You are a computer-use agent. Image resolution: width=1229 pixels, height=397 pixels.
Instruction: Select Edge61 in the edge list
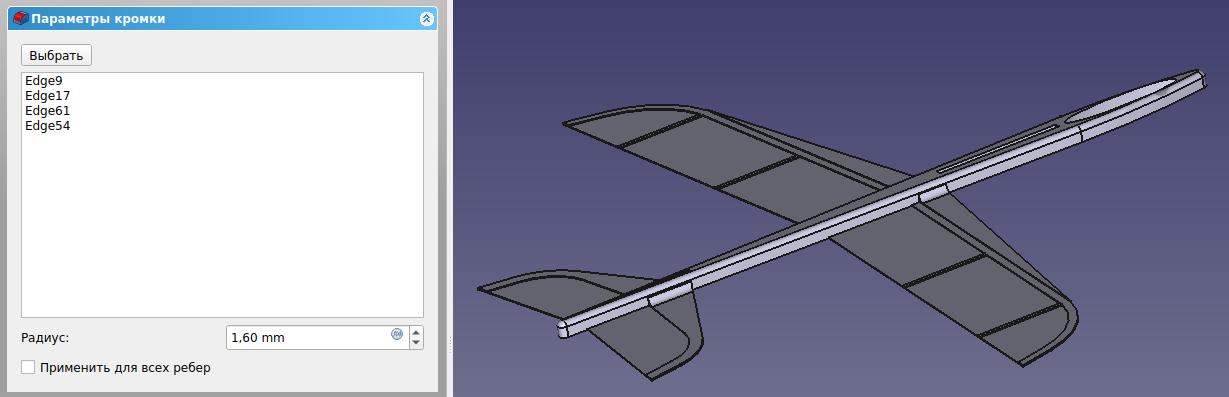(47, 111)
